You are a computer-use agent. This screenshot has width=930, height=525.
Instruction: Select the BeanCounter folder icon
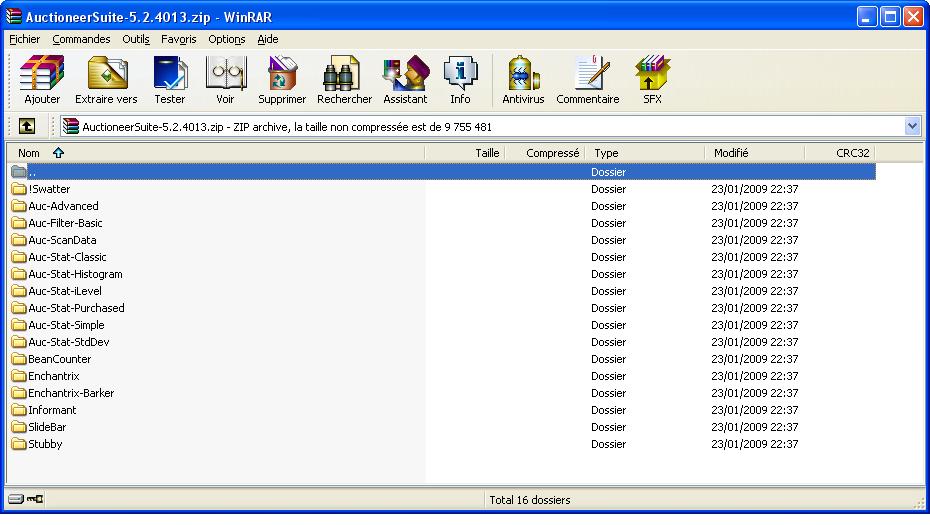coord(19,359)
